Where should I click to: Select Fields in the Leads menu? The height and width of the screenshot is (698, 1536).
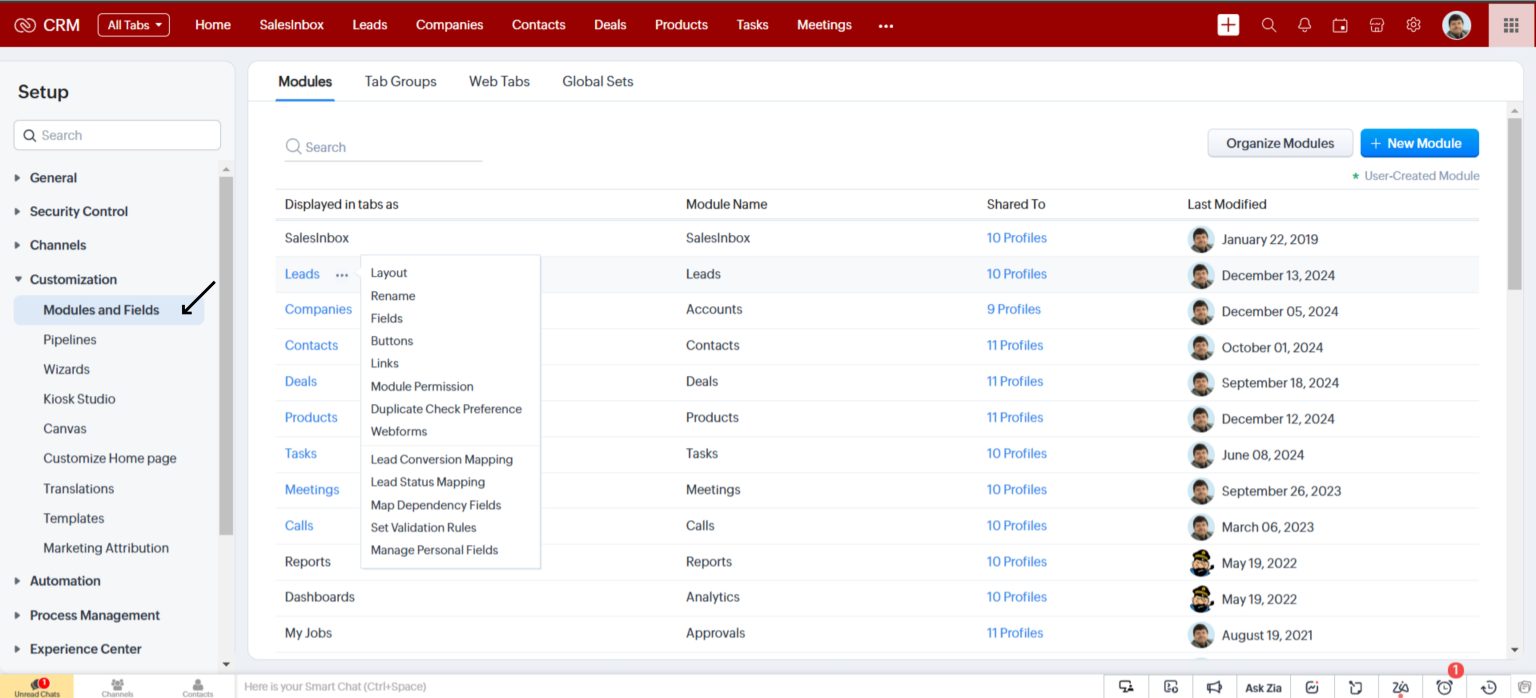pyautogui.click(x=387, y=319)
